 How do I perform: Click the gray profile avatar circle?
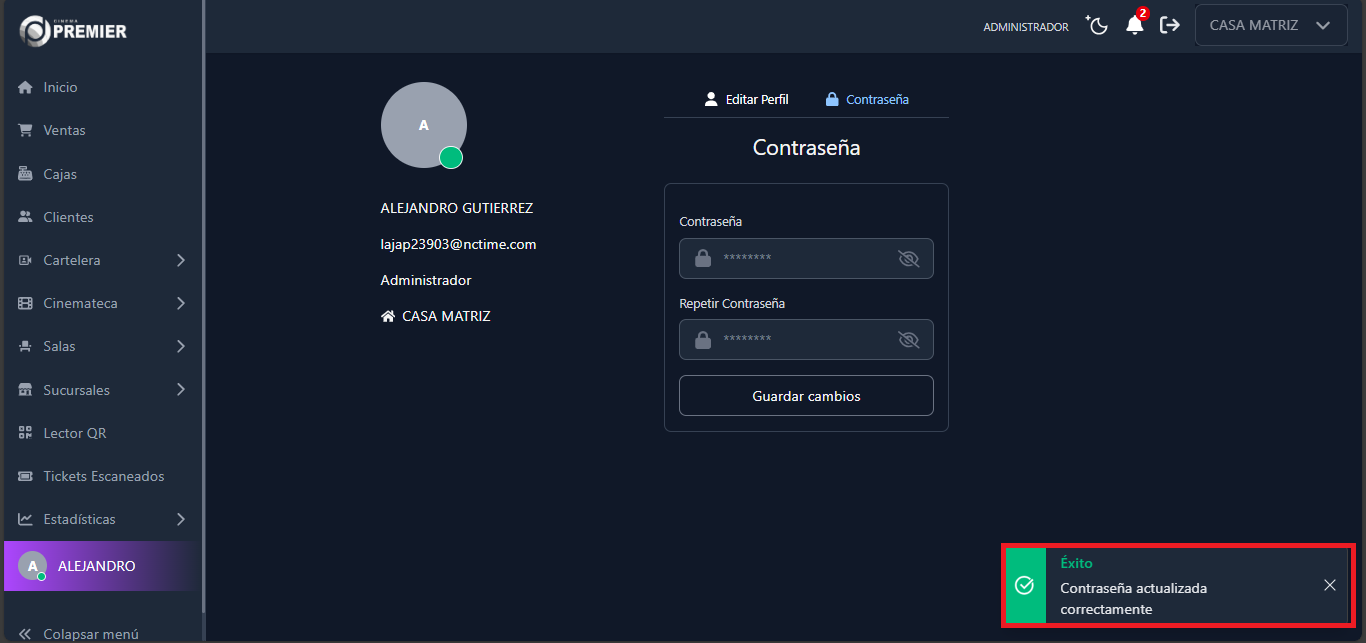[x=423, y=124]
